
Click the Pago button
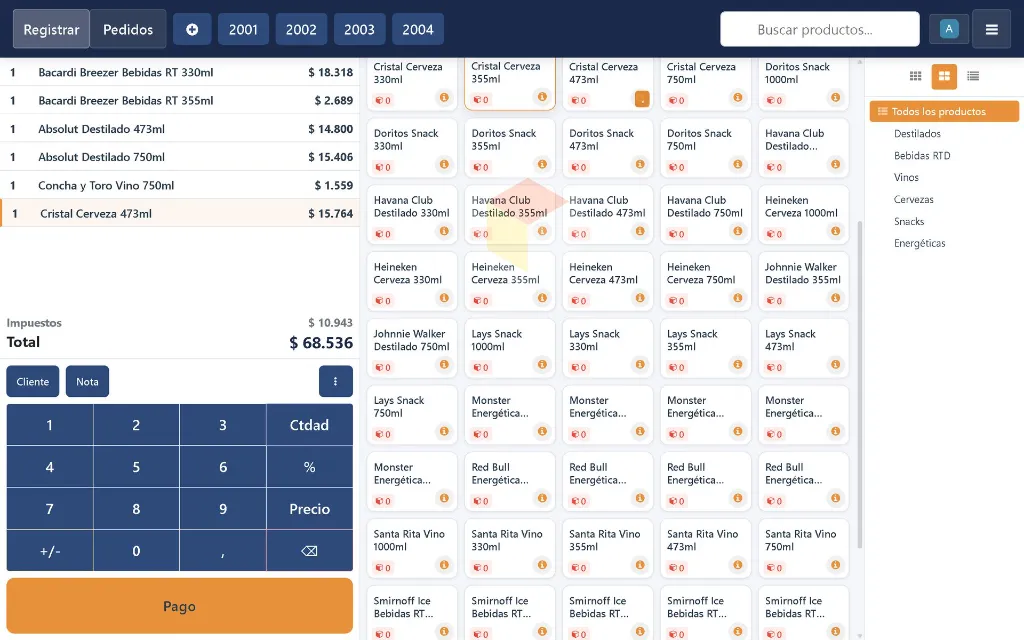[x=180, y=606]
